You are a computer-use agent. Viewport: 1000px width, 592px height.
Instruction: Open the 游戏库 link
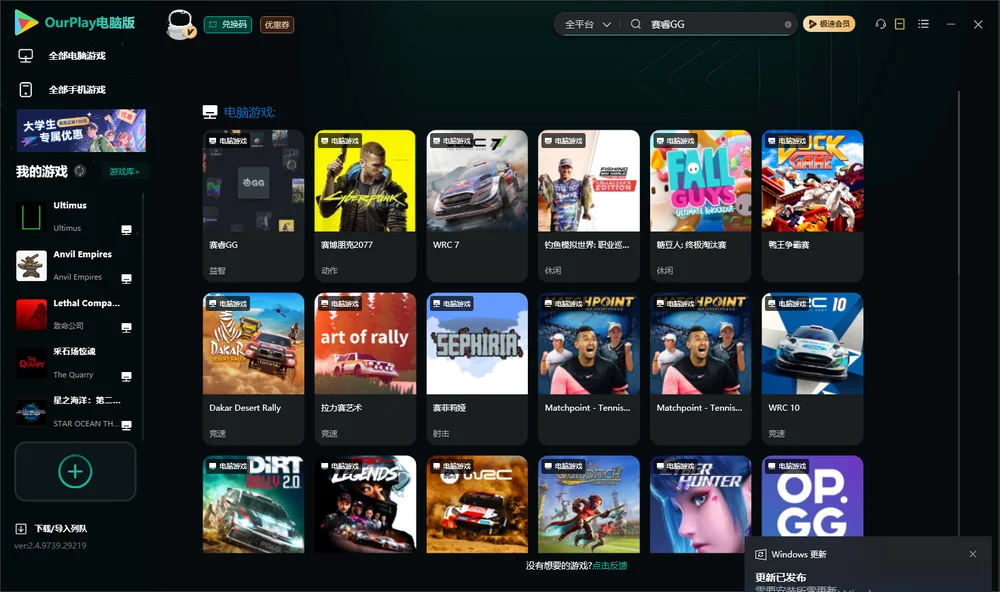click(124, 171)
